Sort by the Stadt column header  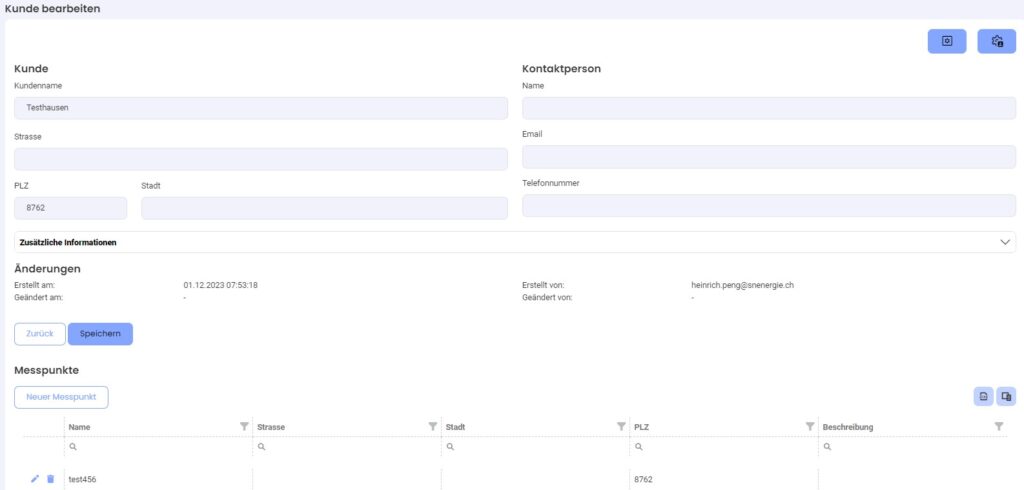pyautogui.click(x=455, y=427)
